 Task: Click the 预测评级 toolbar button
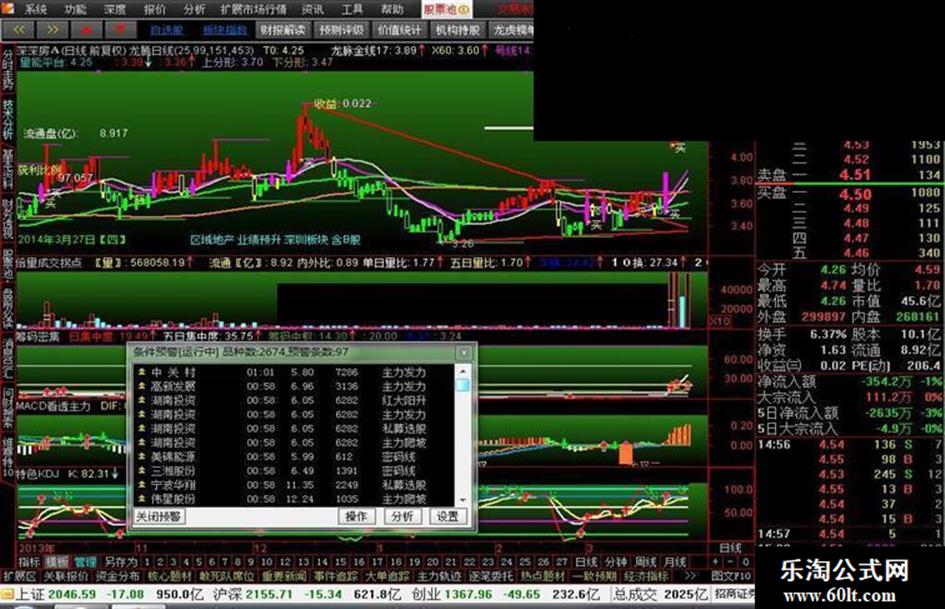point(342,30)
